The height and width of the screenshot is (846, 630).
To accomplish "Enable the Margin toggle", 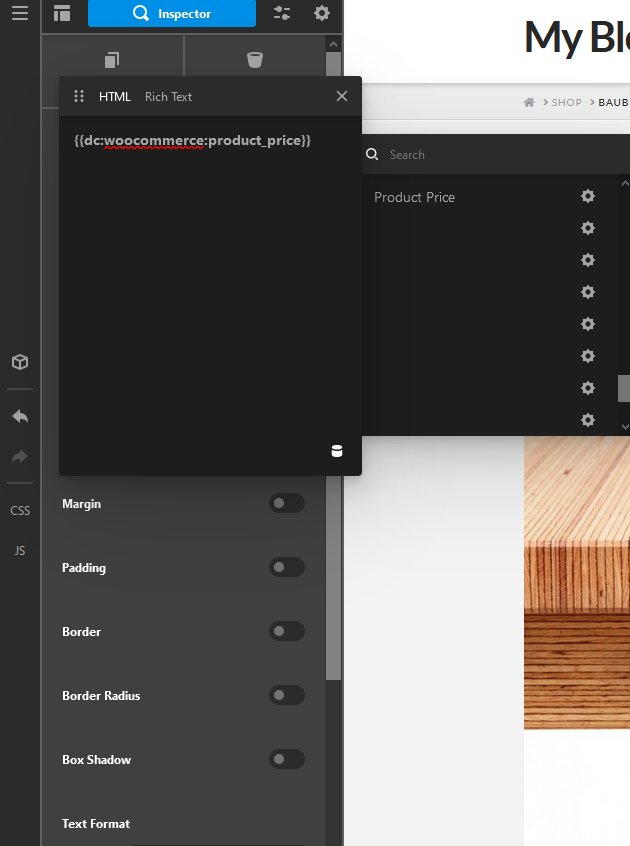I will 286,504.
